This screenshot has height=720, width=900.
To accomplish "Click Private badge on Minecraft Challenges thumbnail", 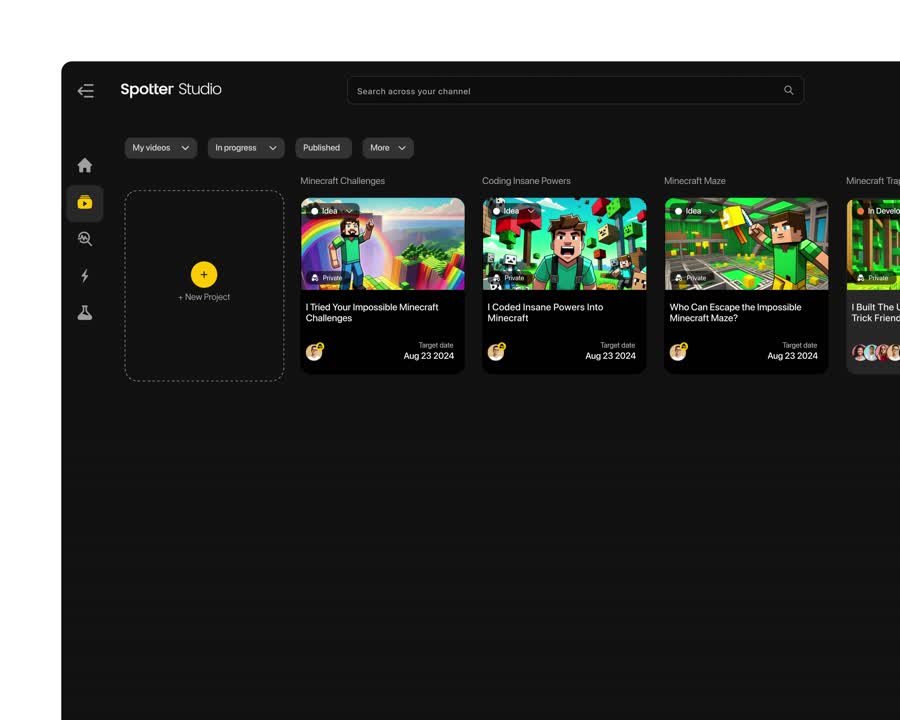I will coord(327,278).
